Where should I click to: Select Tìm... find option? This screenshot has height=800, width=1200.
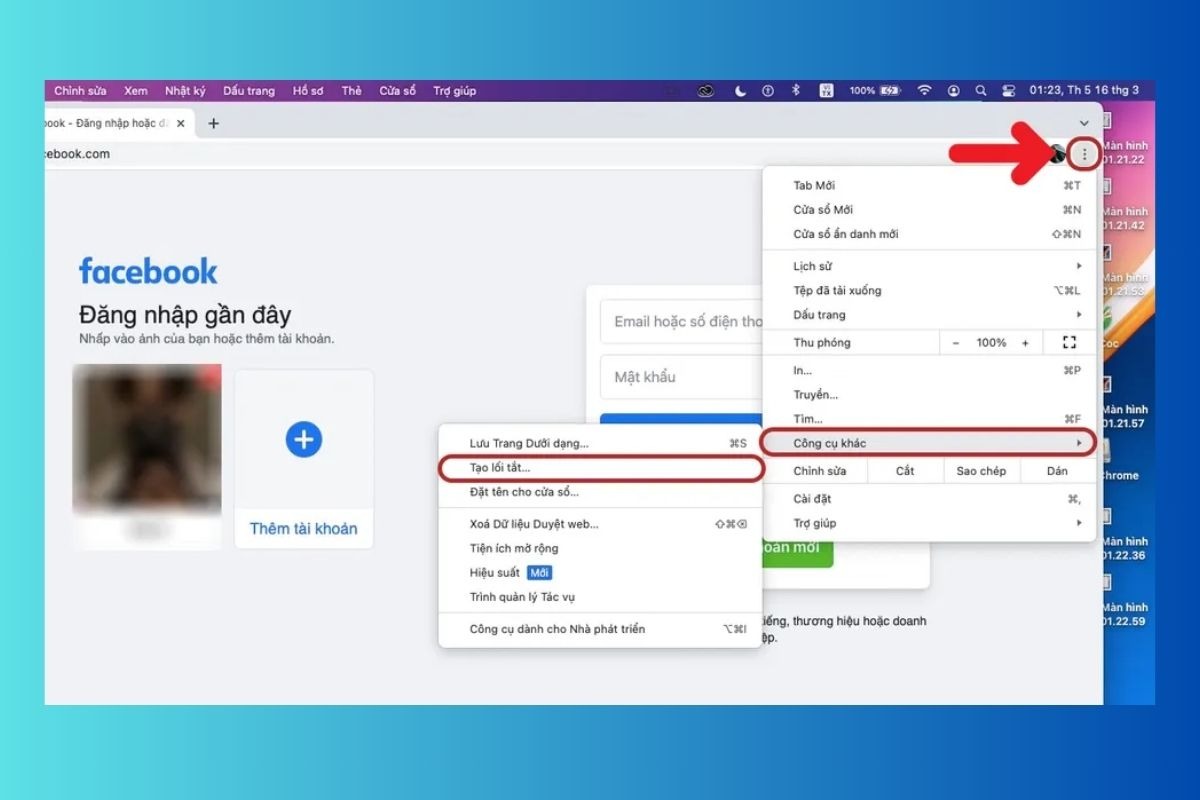click(x=929, y=419)
